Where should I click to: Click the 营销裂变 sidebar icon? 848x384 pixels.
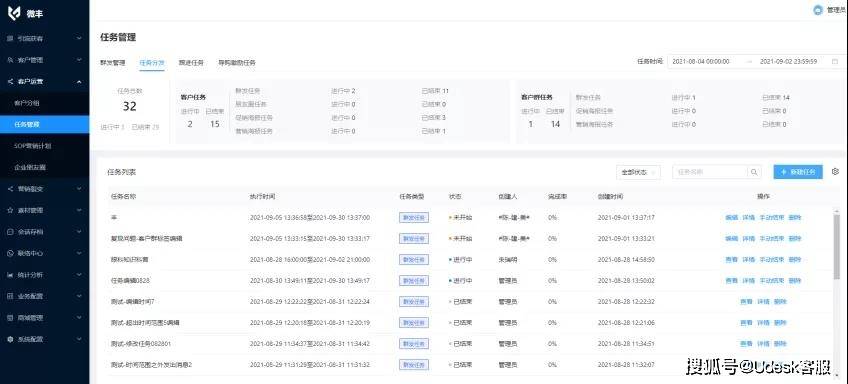[x=10, y=189]
